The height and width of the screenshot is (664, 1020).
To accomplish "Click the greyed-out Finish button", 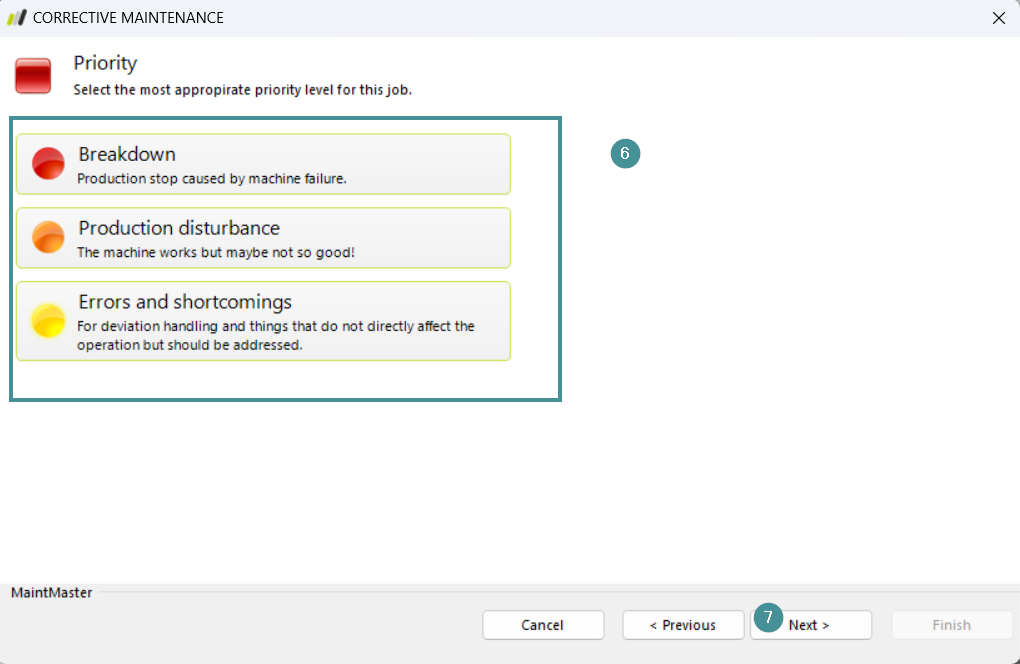I will 951,625.
